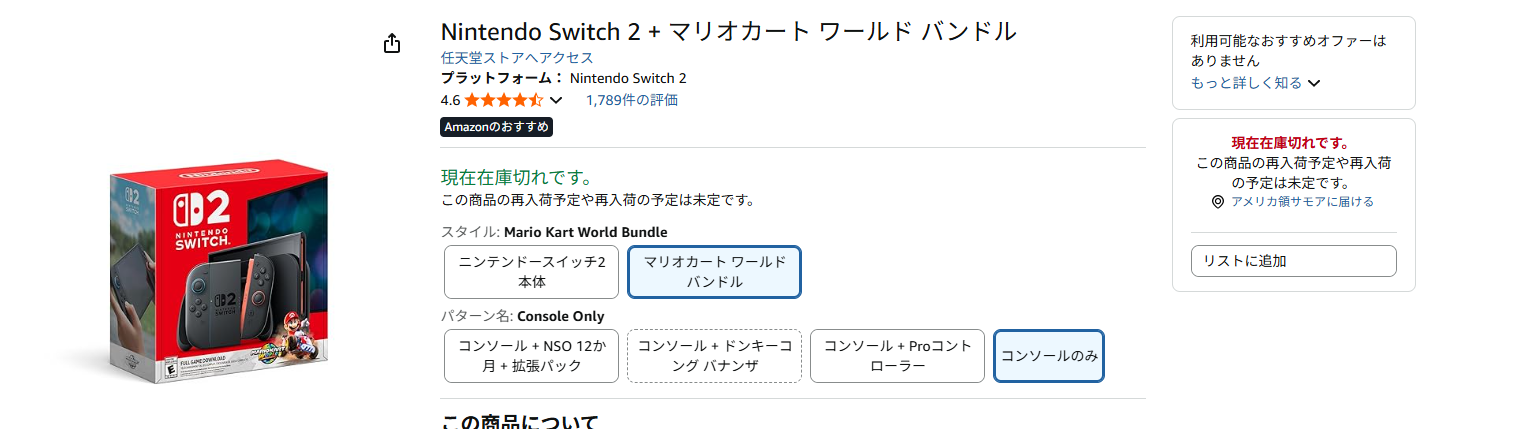Expand the もっと詳しく知る chevron
Image resolution: width=1514 pixels, height=429 pixels.
pyautogui.click(x=1314, y=83)
